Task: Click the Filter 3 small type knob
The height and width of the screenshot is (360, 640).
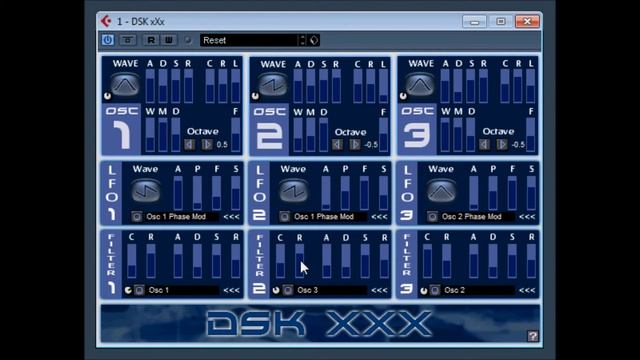Action: pos(424,290)
